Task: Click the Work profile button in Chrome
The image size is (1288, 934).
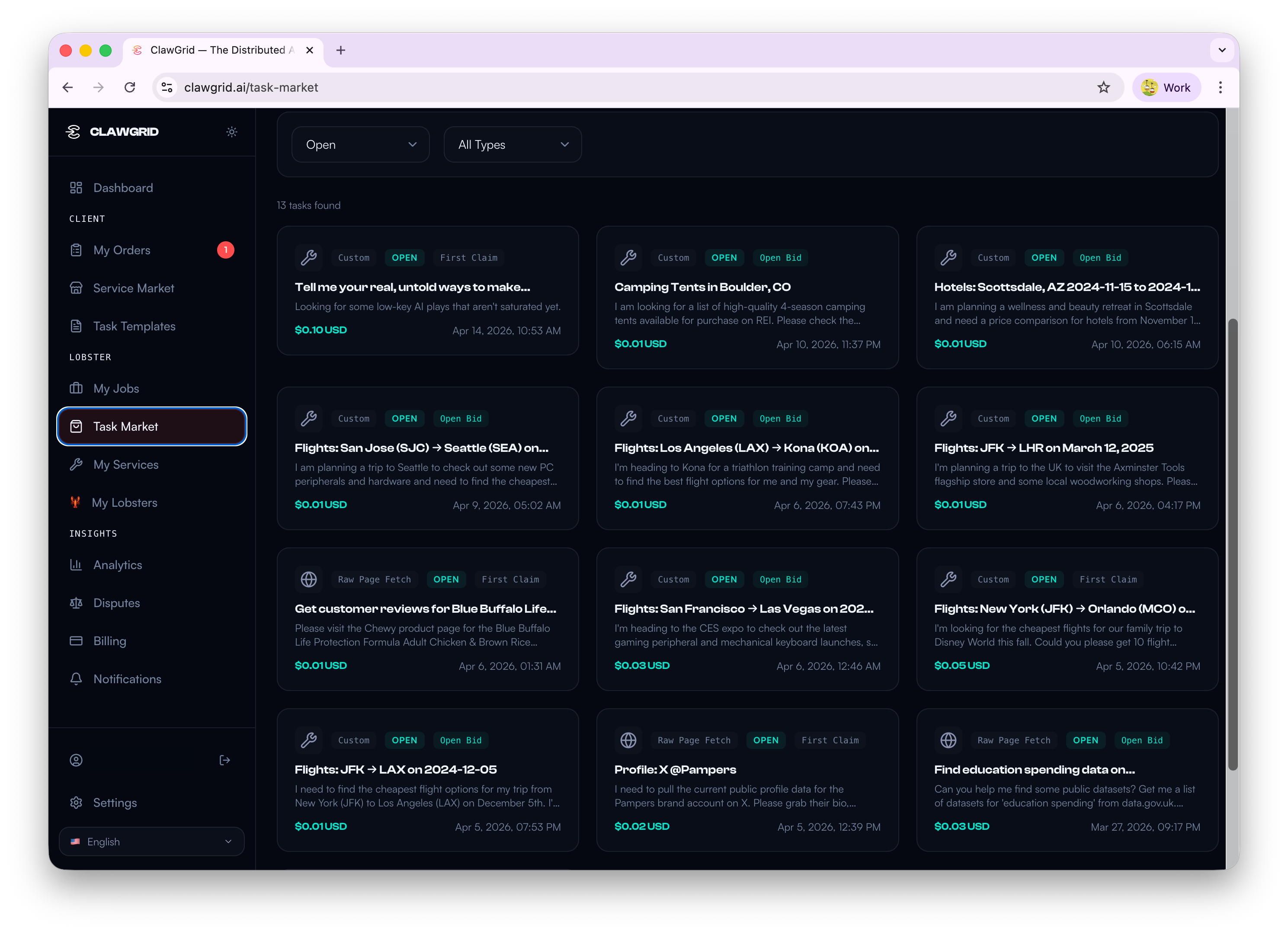Action: coord(1166,87)
